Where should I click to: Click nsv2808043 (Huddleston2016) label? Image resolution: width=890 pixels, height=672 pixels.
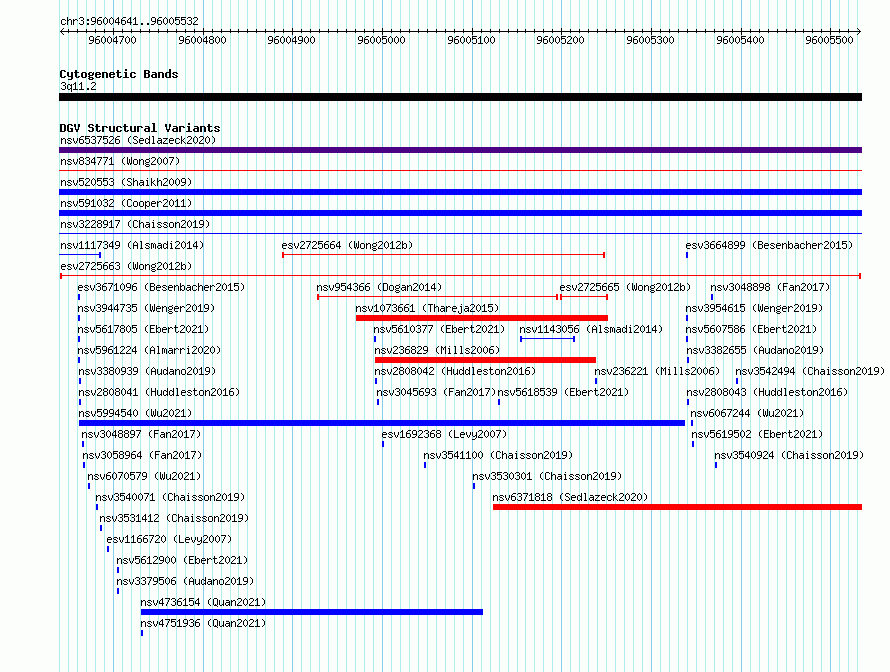point(767,392)
